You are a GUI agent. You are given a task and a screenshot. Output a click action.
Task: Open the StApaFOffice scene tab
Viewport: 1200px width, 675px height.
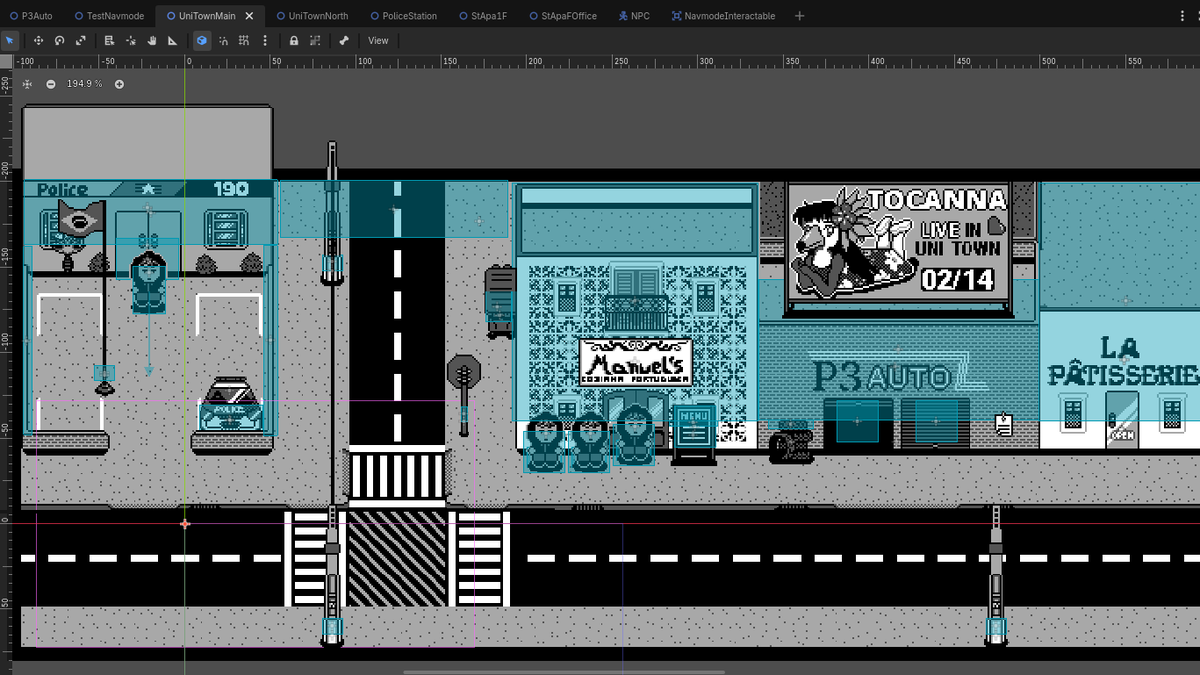pyautogui.click(x=562, y=16)
